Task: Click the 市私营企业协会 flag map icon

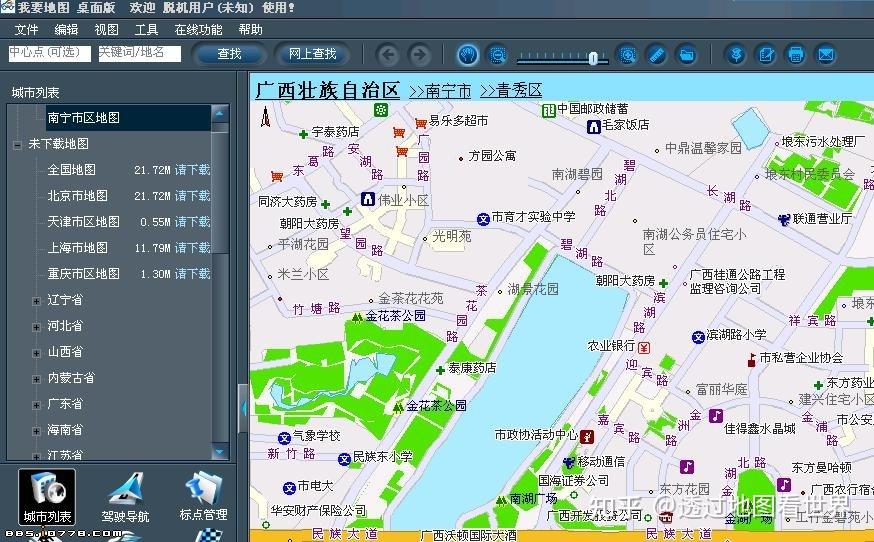Action: pyautogui.click(x=751, y=360)
